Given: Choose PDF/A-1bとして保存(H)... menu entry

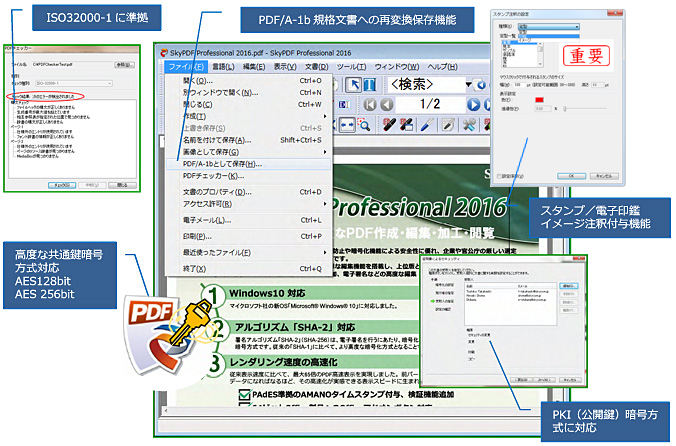Looking at the screenshot, I should (x=249, y=164).
